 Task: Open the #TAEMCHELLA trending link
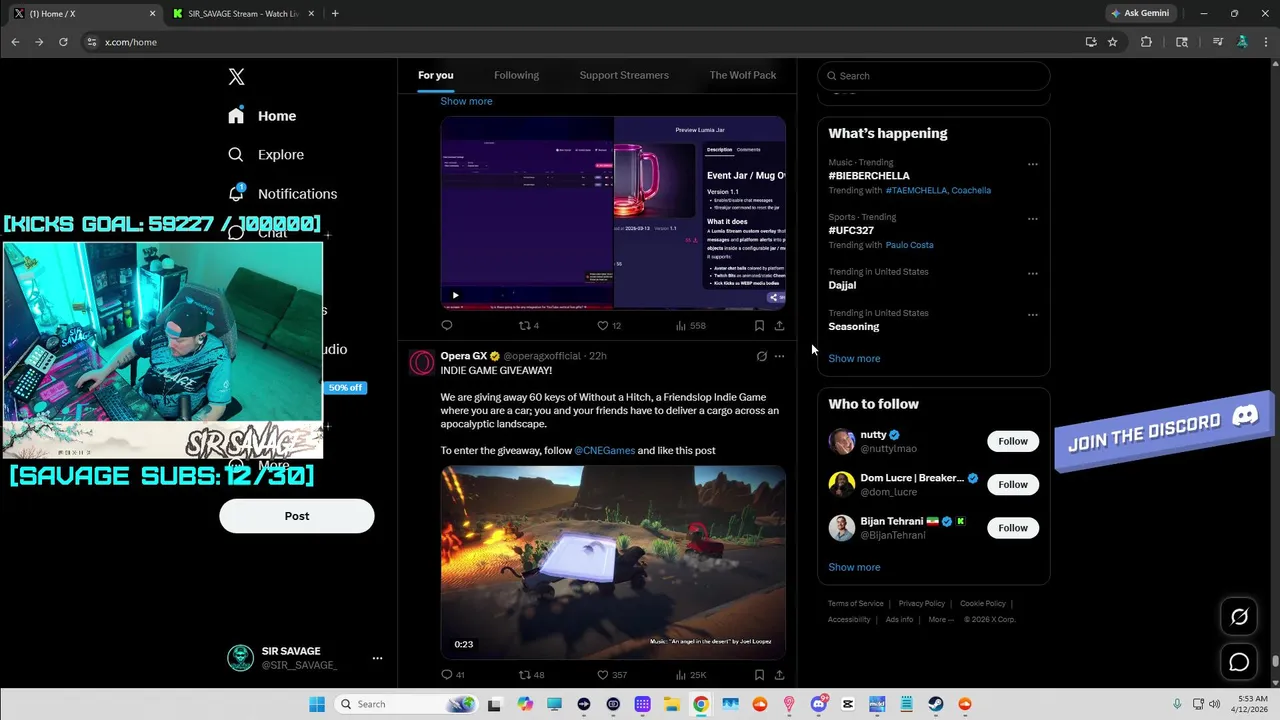[x=916, y=190]
